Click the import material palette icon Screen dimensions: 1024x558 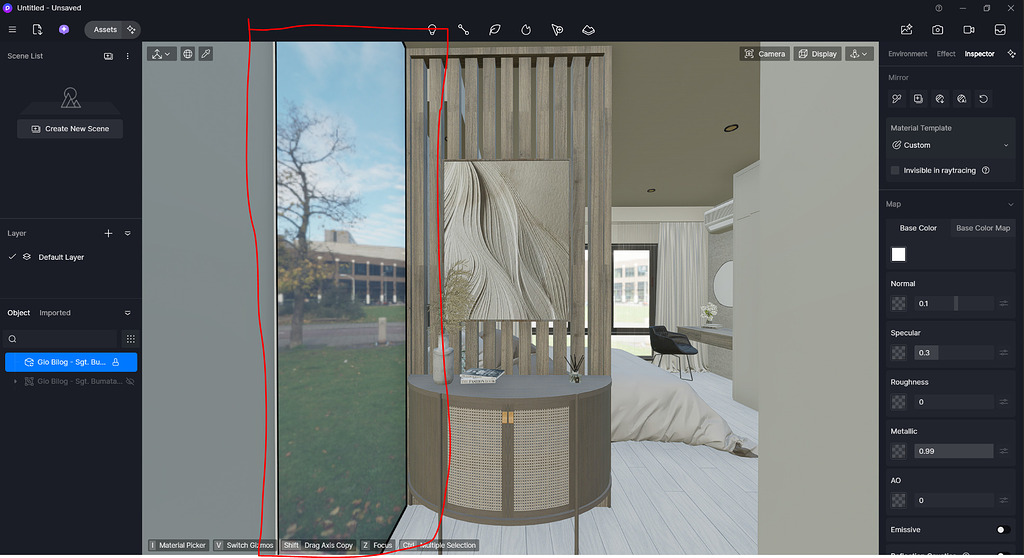[961, 99]
